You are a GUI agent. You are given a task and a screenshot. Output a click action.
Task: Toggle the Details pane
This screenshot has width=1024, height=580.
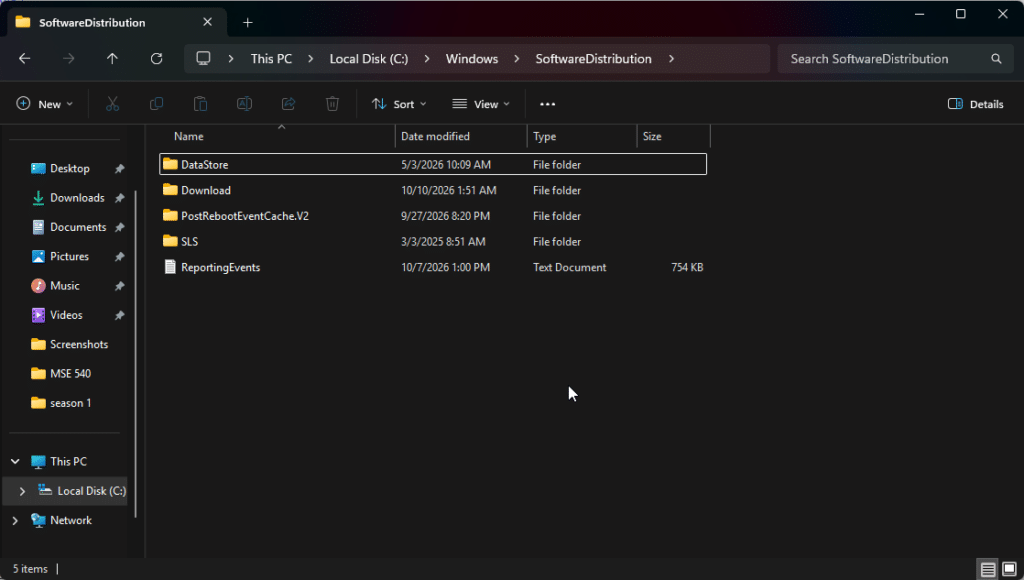point(975,104)
